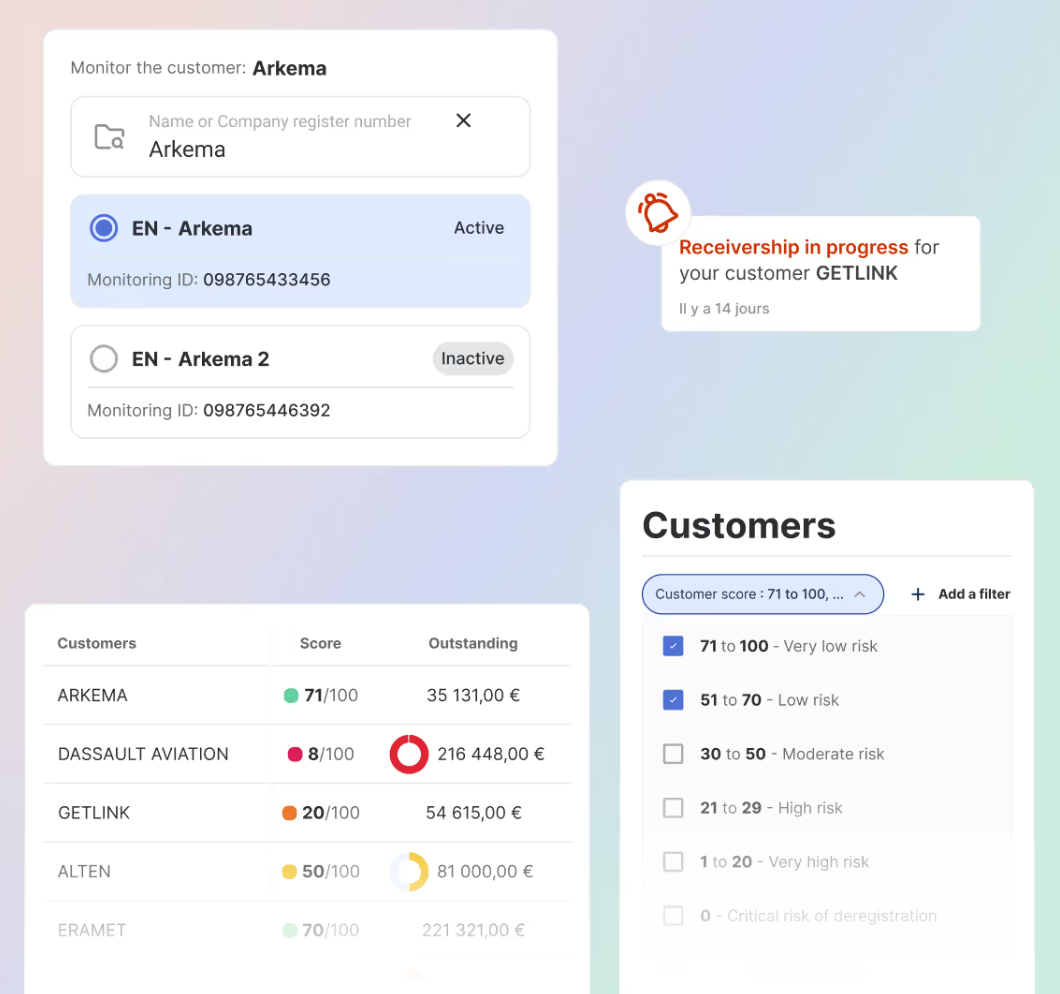Clear the Arkema search using the X icon
Screen dimensions: 1060x994
pos(463,120)
